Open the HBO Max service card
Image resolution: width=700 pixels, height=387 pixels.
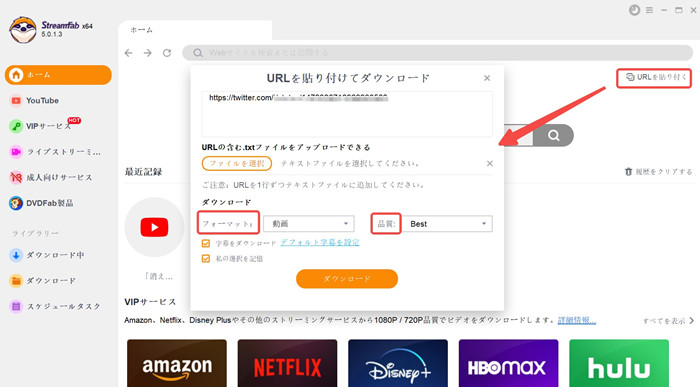[x=508, y=363]
